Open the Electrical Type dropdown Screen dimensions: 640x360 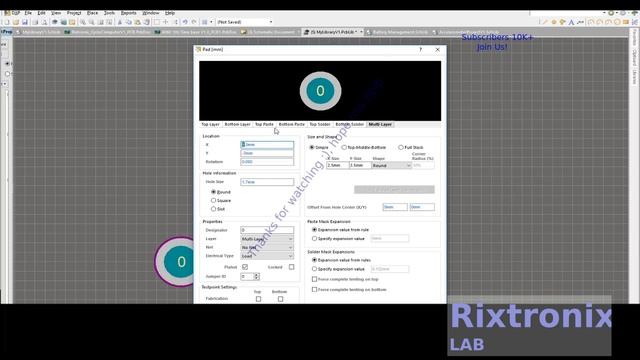pyautogui.click(x=267, y=256)
